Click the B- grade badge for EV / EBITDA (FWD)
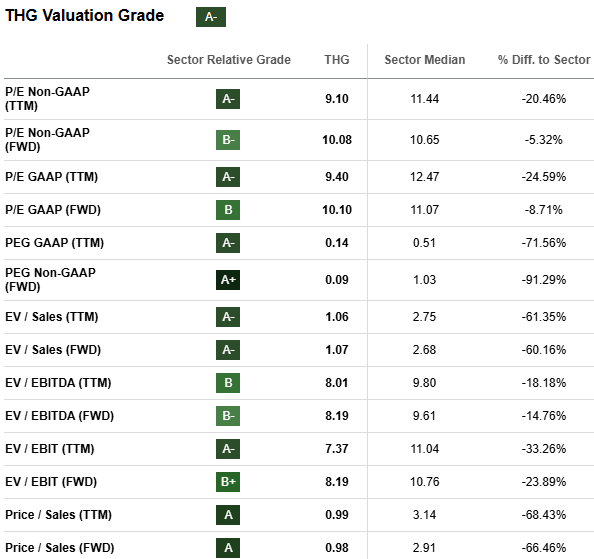The height and width of the screenshot is (559, 594). point(228,416)
